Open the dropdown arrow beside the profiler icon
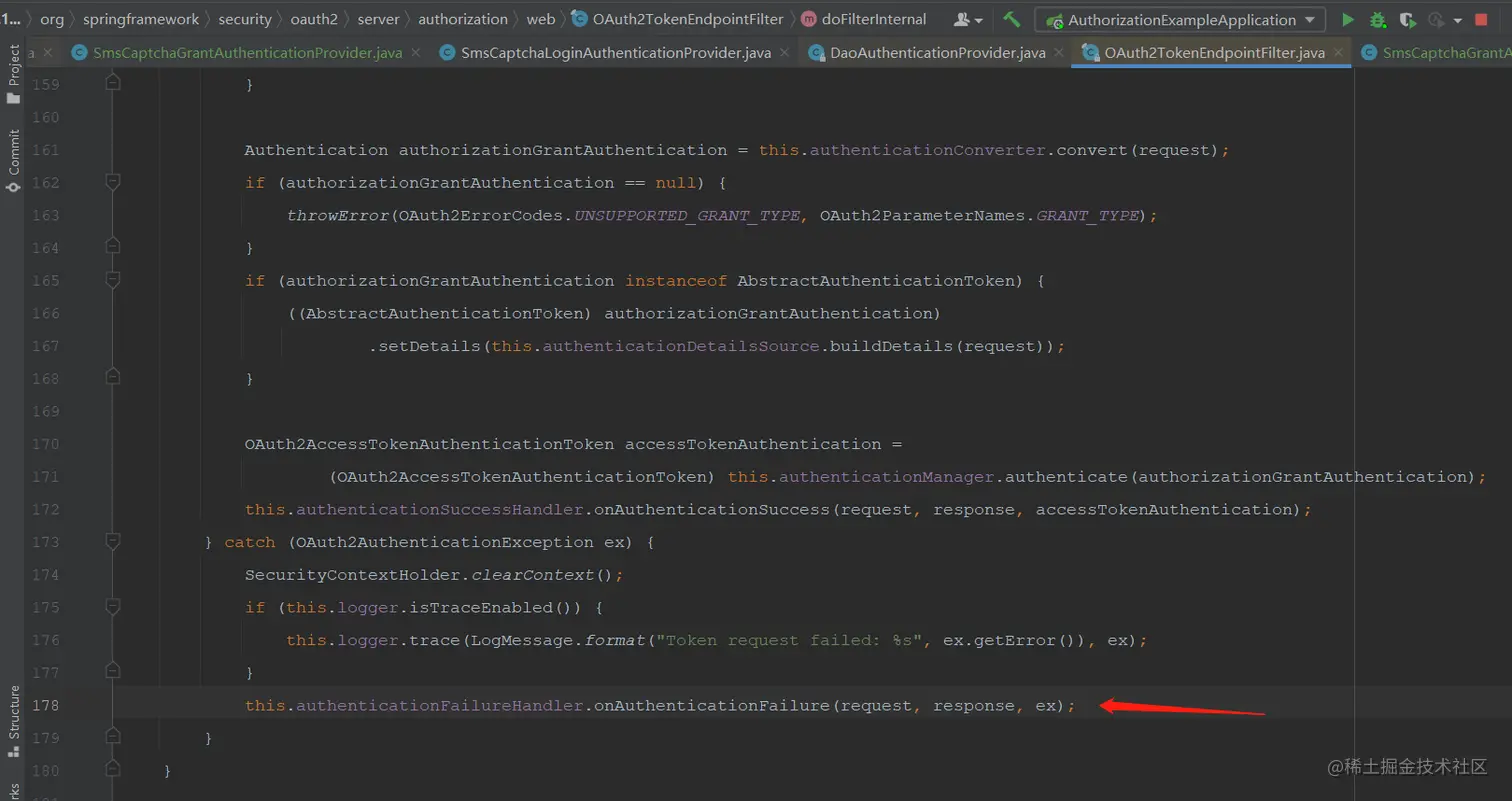Viewport: 1512px width, 801px height. click(x=1458, y=19)
